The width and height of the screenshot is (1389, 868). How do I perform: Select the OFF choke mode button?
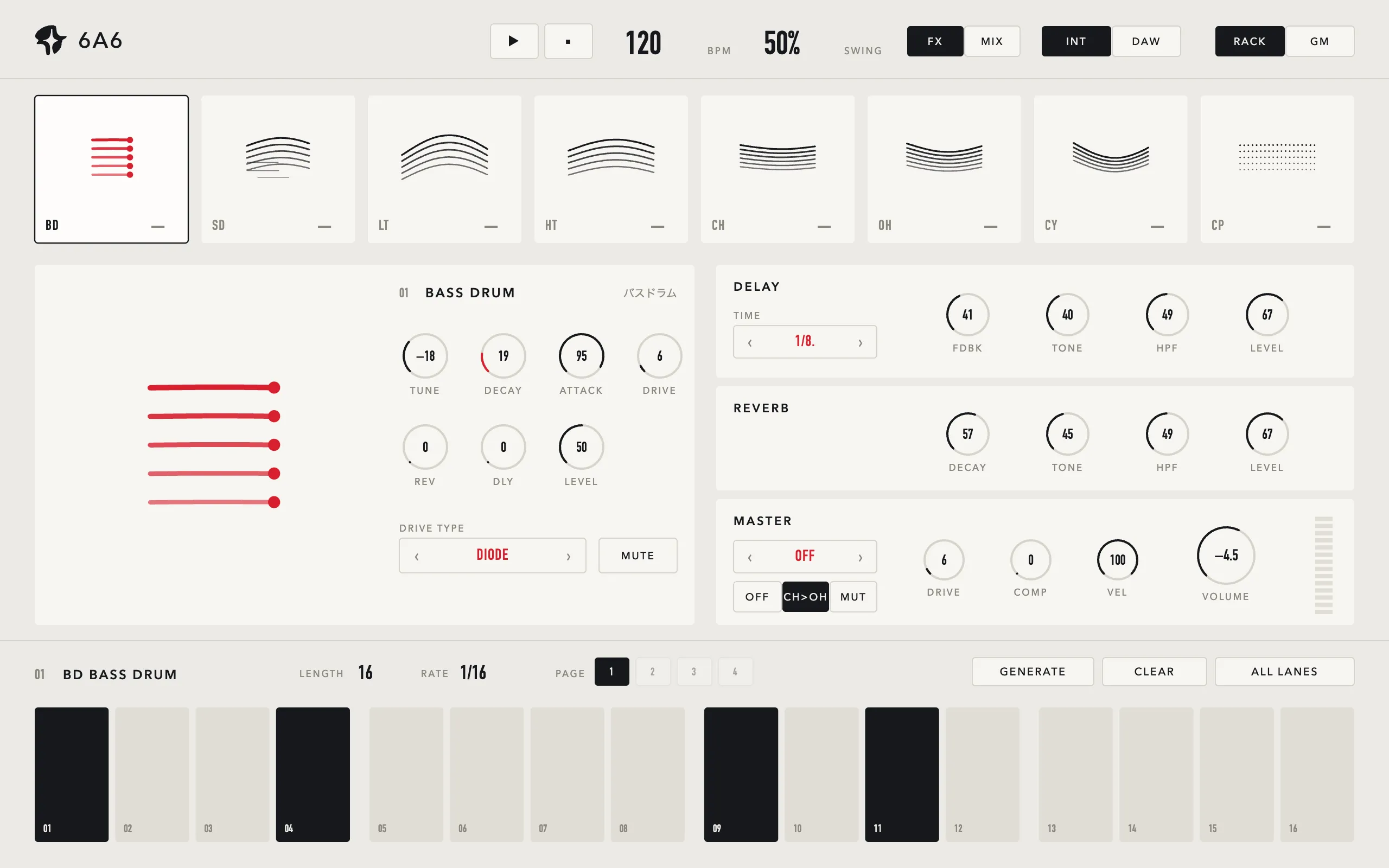click(757, 597)
